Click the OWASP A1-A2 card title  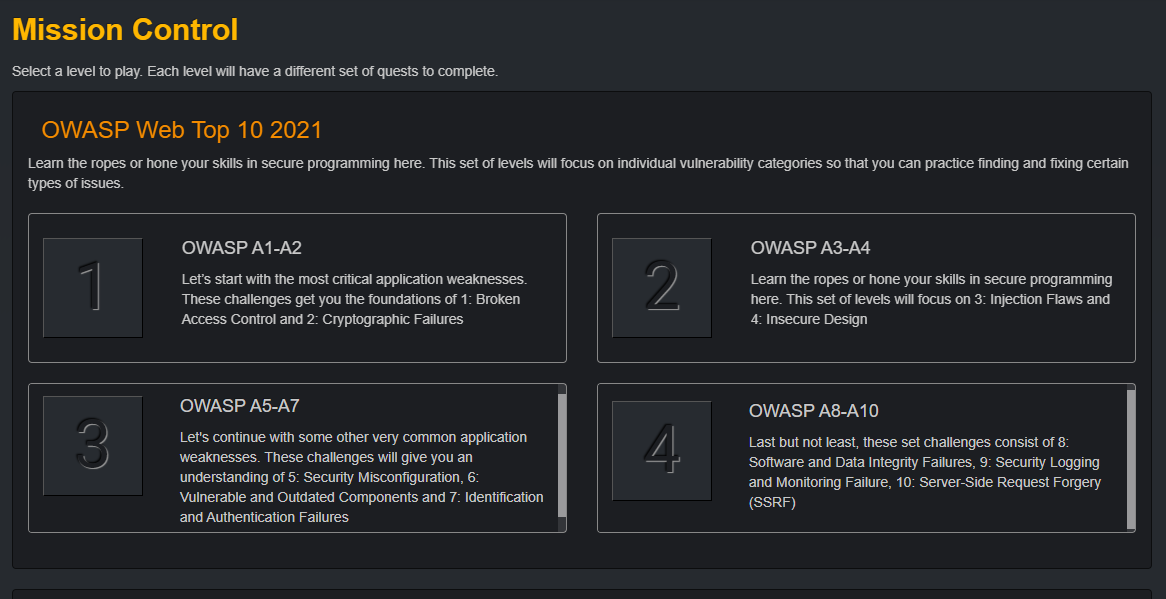pos(240,246)
